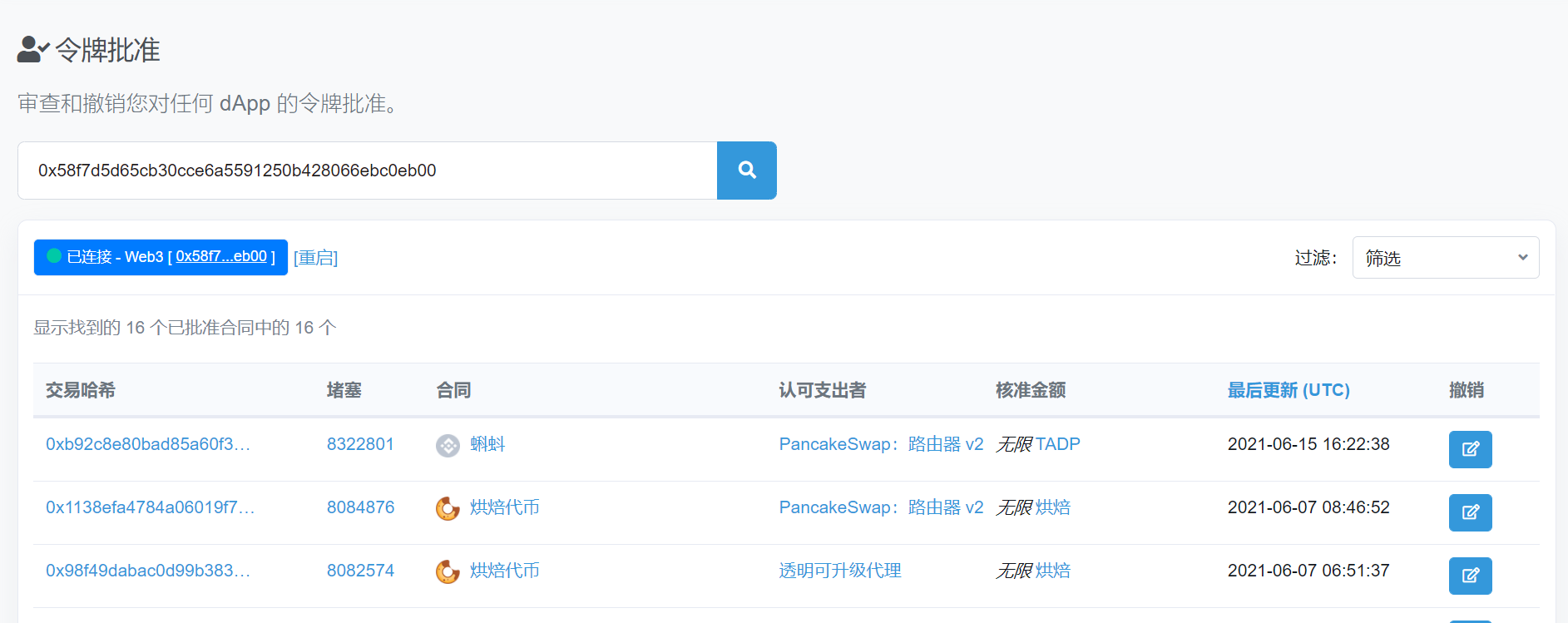1568x623 pixels.
Task: Click the 已连接 Web3 connection button
Action: (x=161, y=257)
